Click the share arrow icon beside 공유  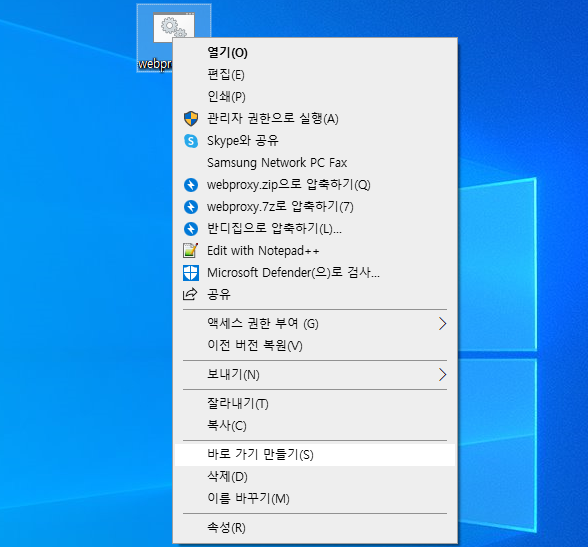coord(190,294)
